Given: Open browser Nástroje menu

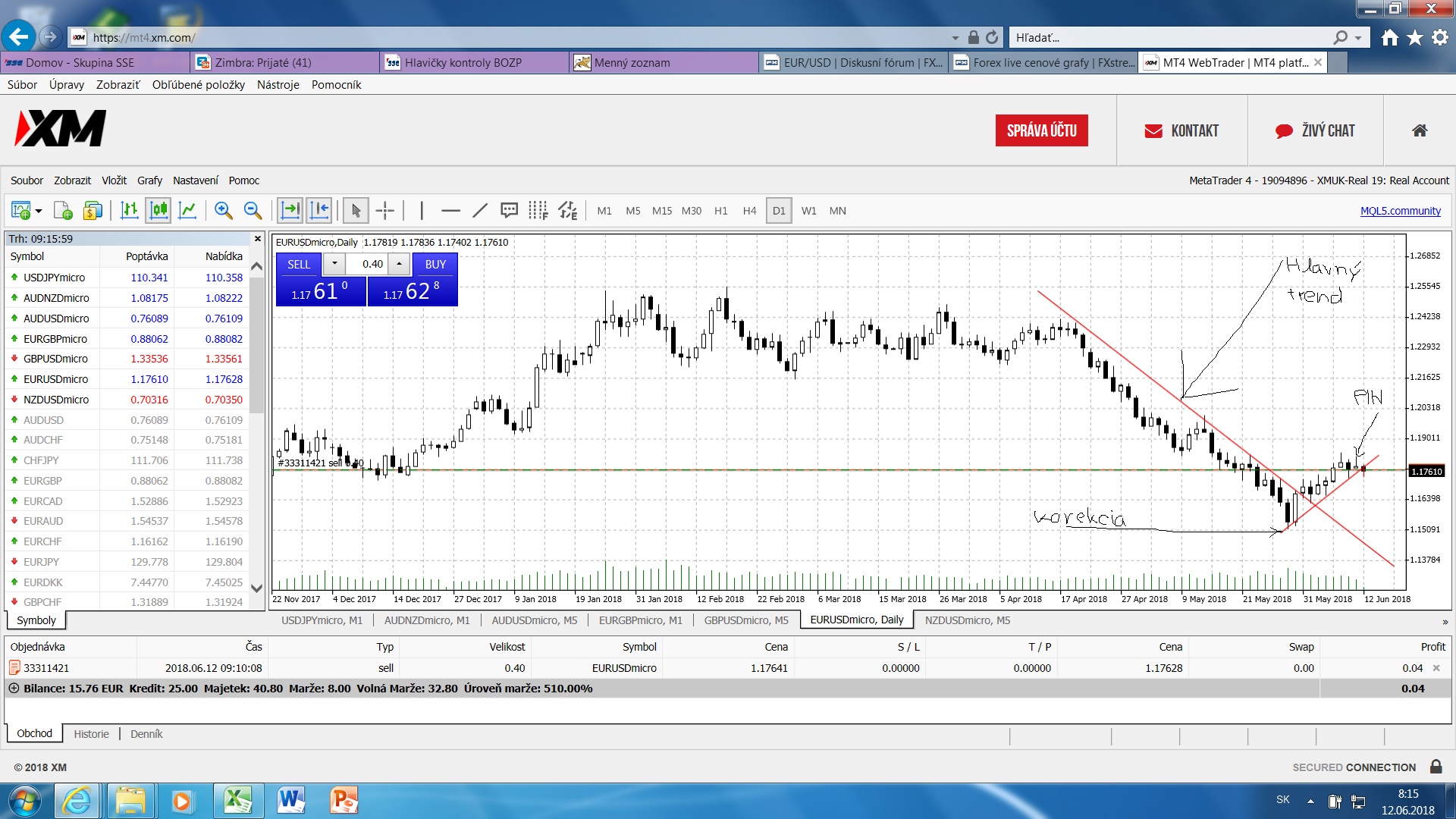Looking at the screenshot, I should pyautogui.click(x=278, y=85).
